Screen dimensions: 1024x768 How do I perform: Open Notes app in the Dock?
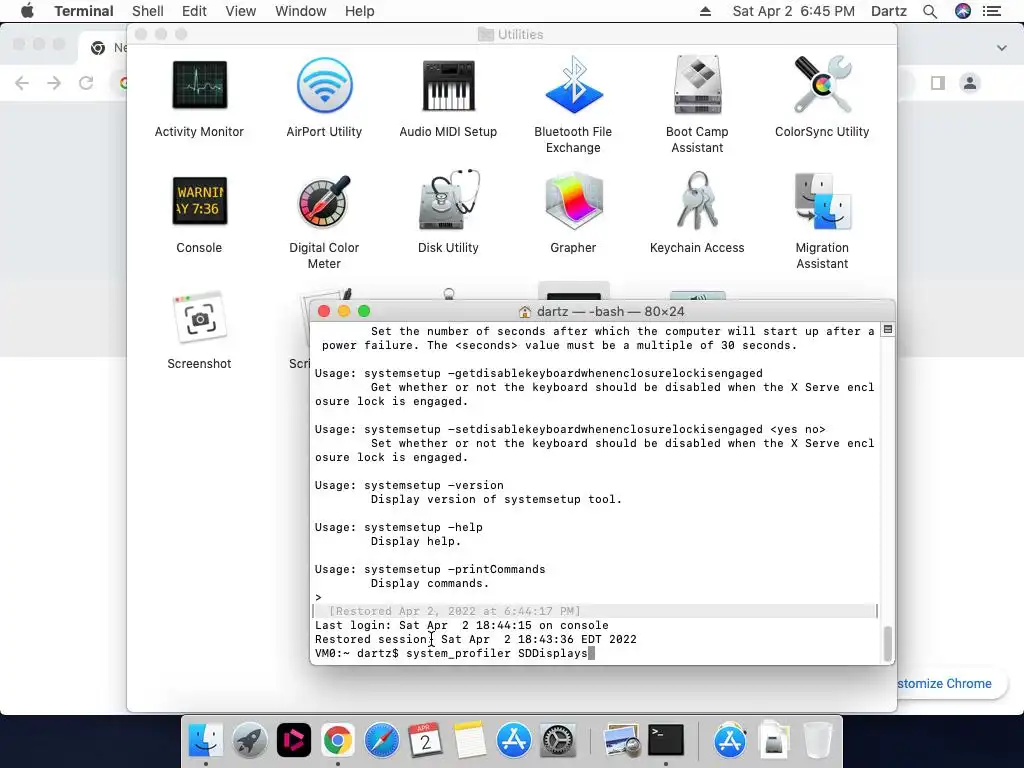[470, 740]
